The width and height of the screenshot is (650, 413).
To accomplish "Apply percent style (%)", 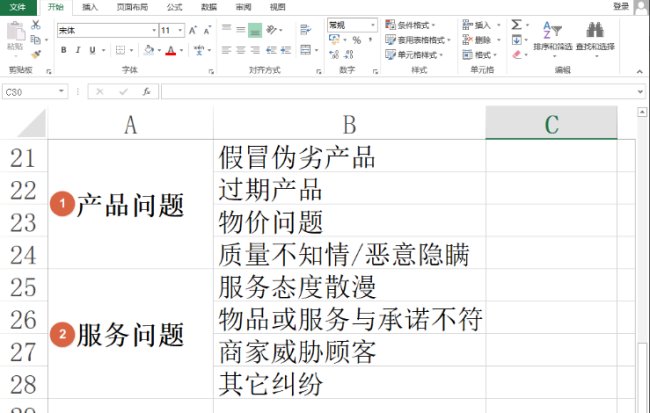I will point(357,40).
